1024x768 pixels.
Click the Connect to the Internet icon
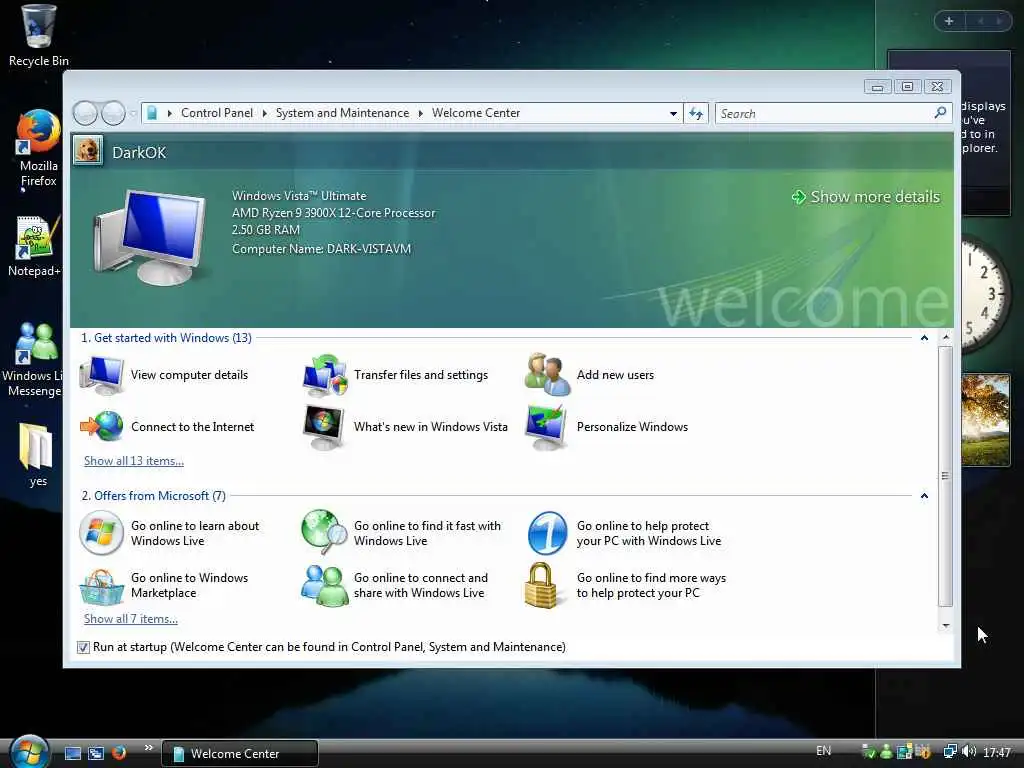(101, 426)
